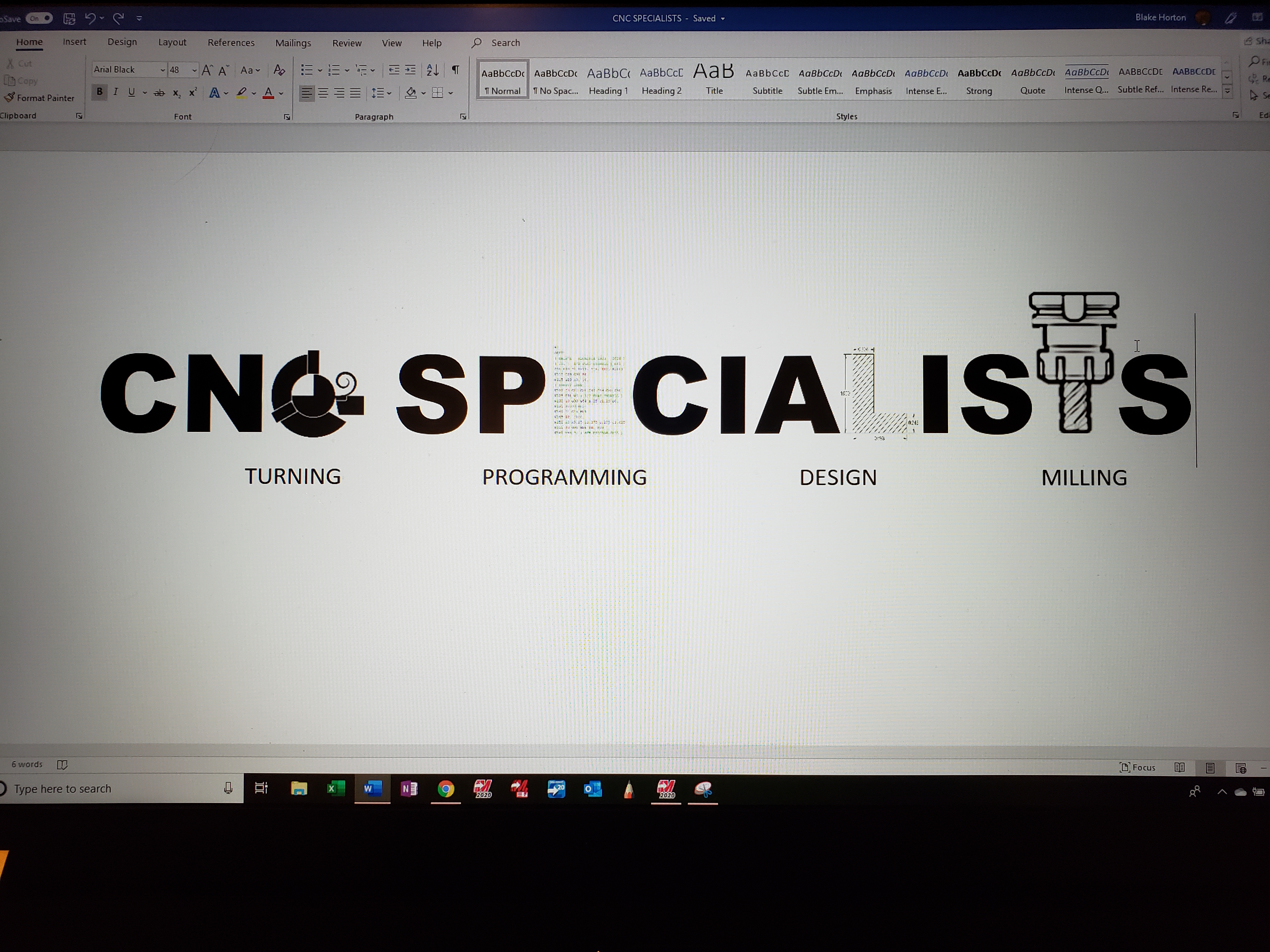Apply the red font color swatch

[268, 93]
